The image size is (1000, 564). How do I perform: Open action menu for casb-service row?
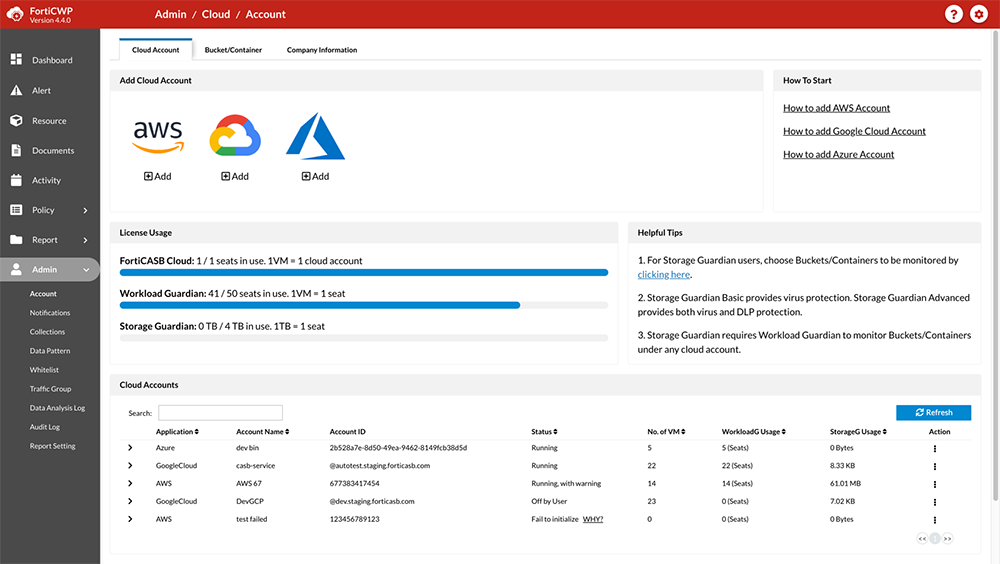click(x=934, y=466)
